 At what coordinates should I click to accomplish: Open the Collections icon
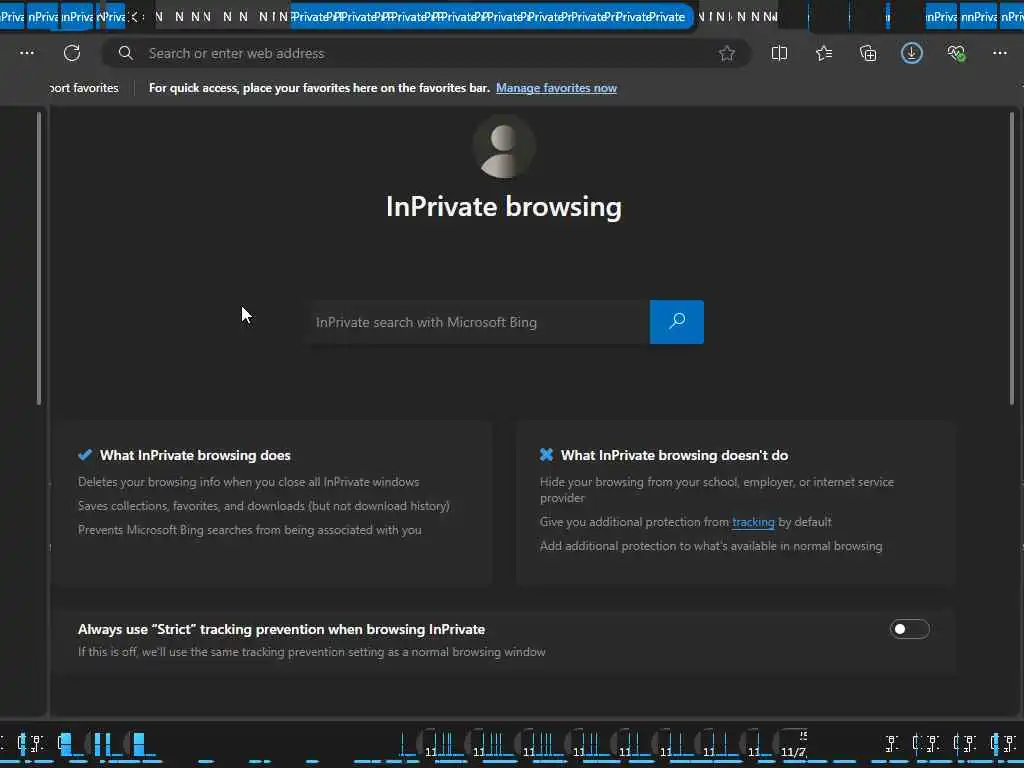[868, 54]
